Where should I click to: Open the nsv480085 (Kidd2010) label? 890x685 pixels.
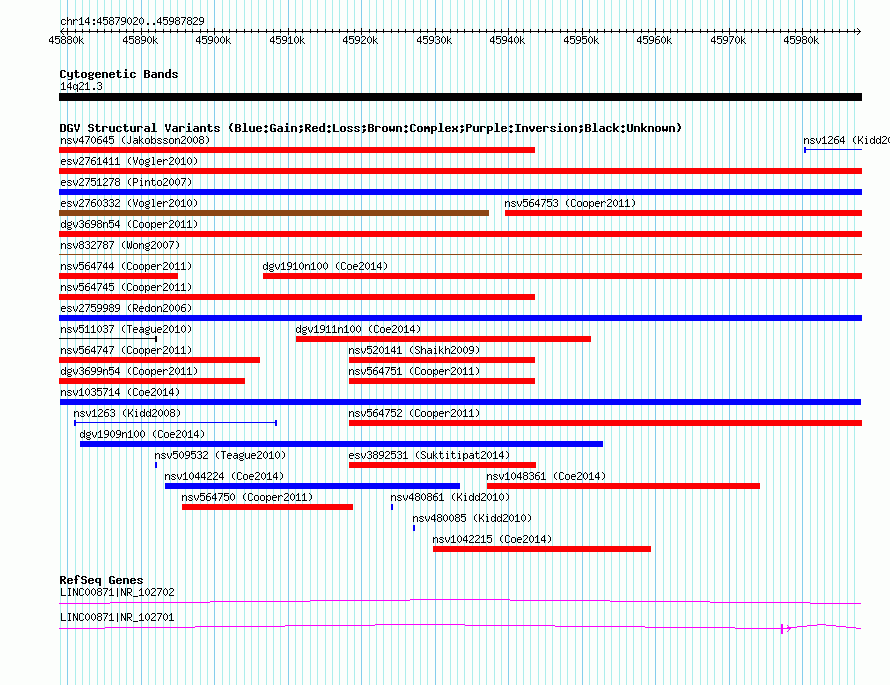point(472,518)
